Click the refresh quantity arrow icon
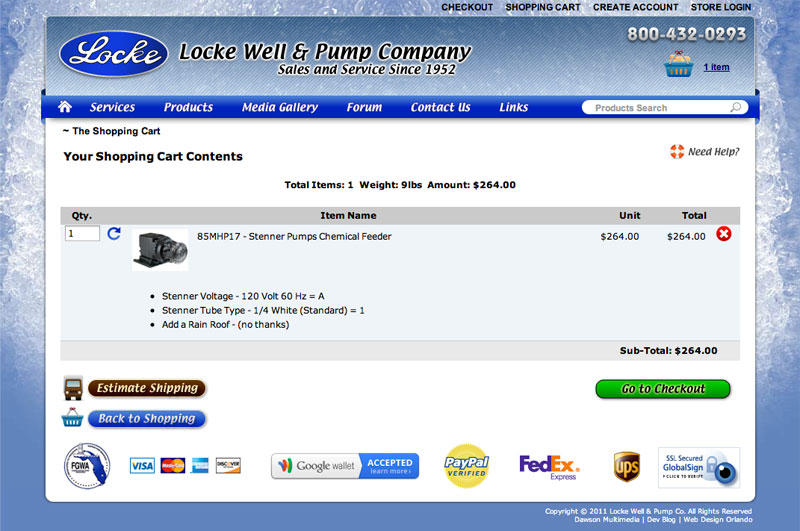 pyautogui.click(x=114, y=234)
